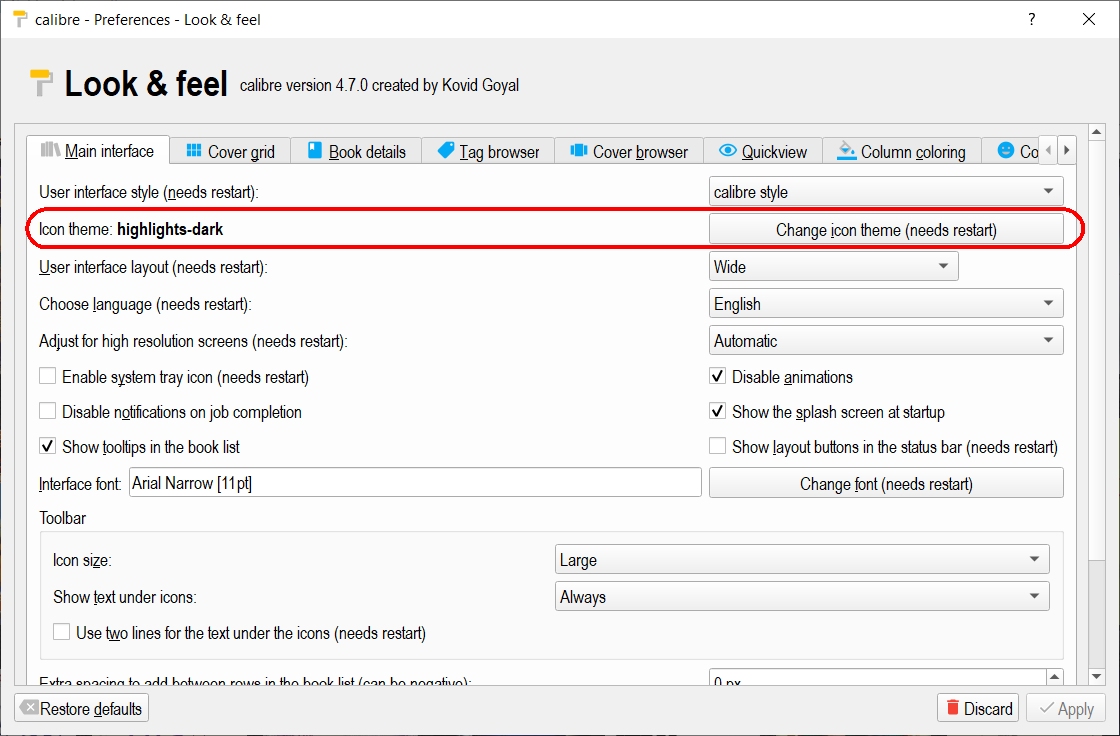Click the help question mark icon
This screenshot has width=1120, height=736.
pyautogui.click(x=1031, y=19)
